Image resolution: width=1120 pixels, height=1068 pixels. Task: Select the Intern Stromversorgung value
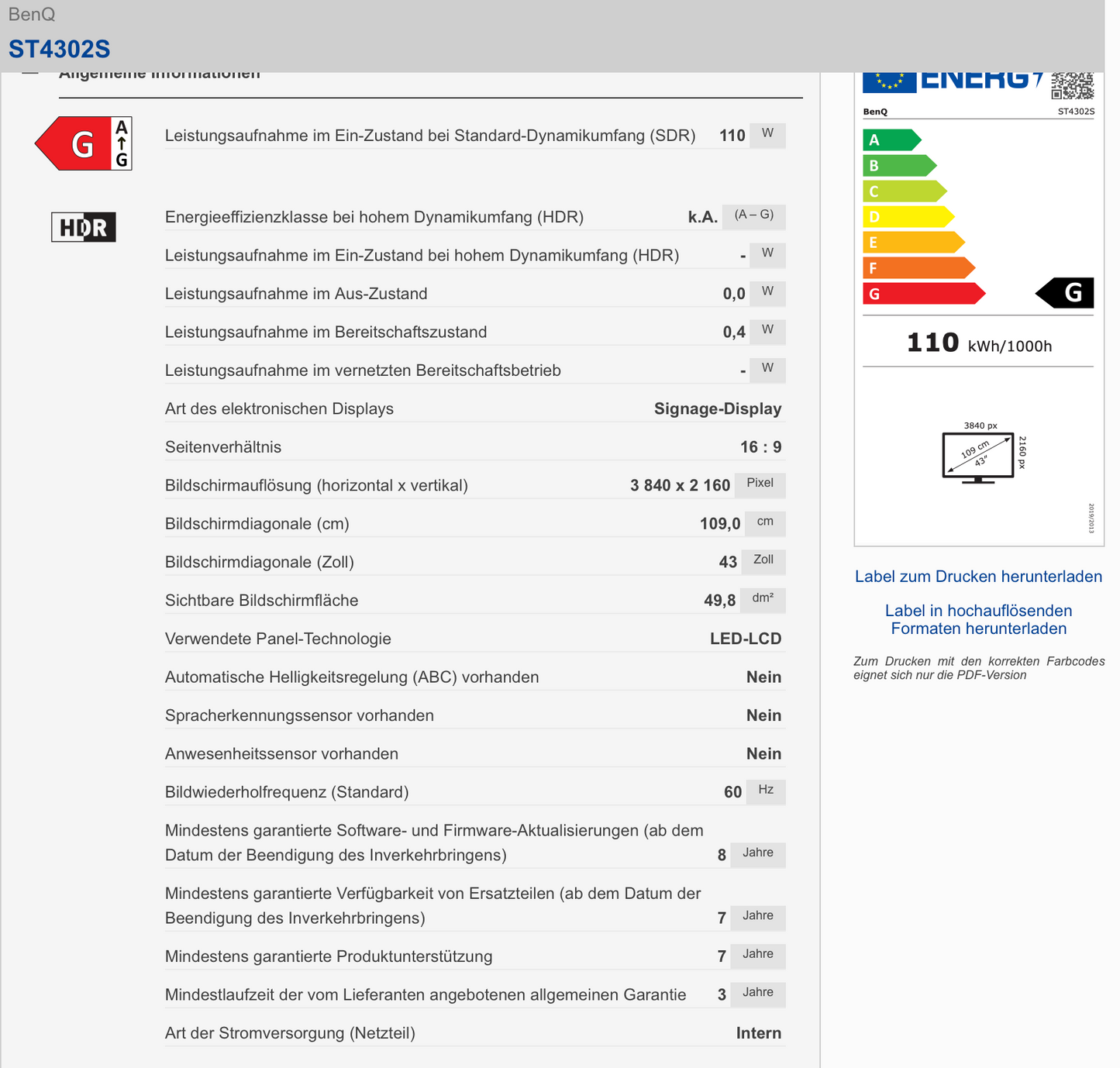click(x=759, y=1033)
